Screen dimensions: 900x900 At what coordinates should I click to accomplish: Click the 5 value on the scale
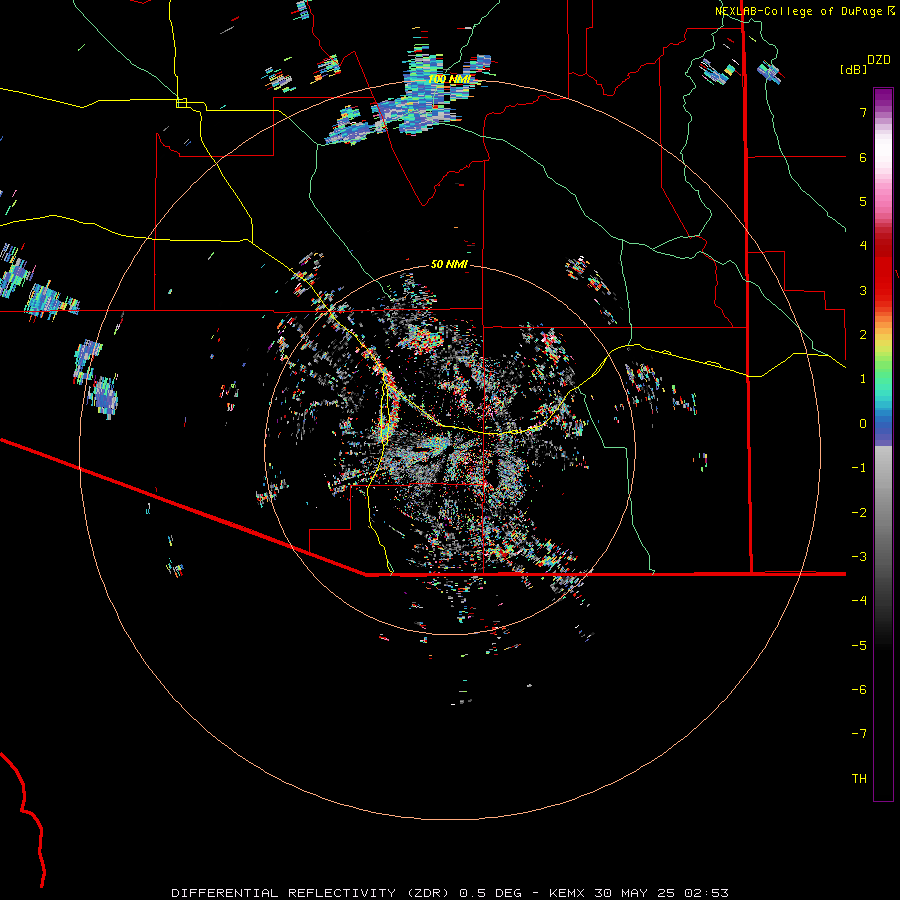click(x=863, y=201)
